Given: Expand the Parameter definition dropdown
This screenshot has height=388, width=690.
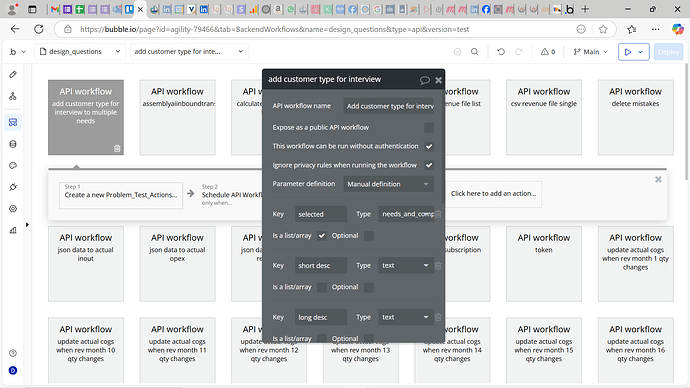Looking at the screenshot, I should point(388,184).
